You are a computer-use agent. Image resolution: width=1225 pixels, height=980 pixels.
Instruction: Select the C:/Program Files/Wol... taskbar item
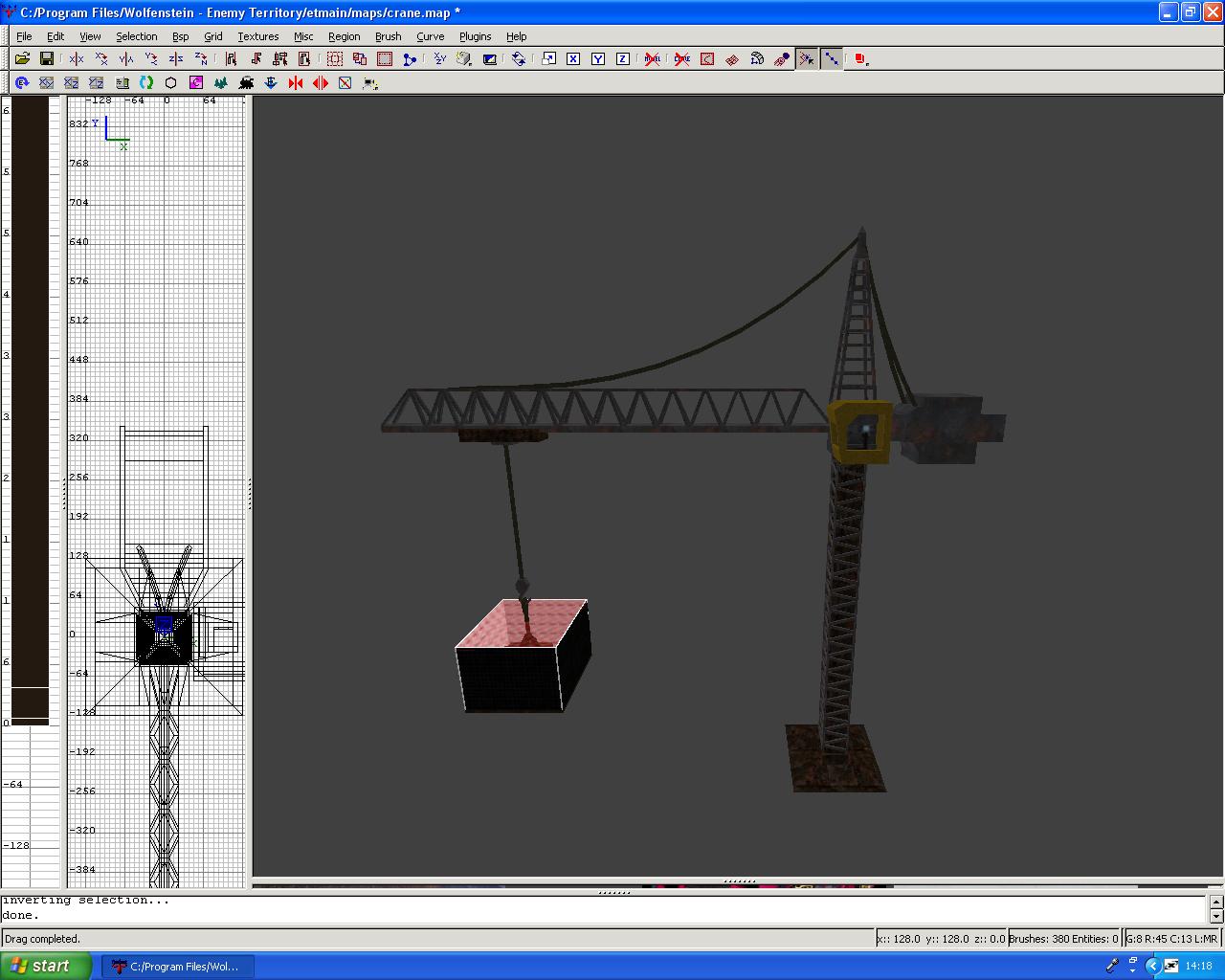178,967
